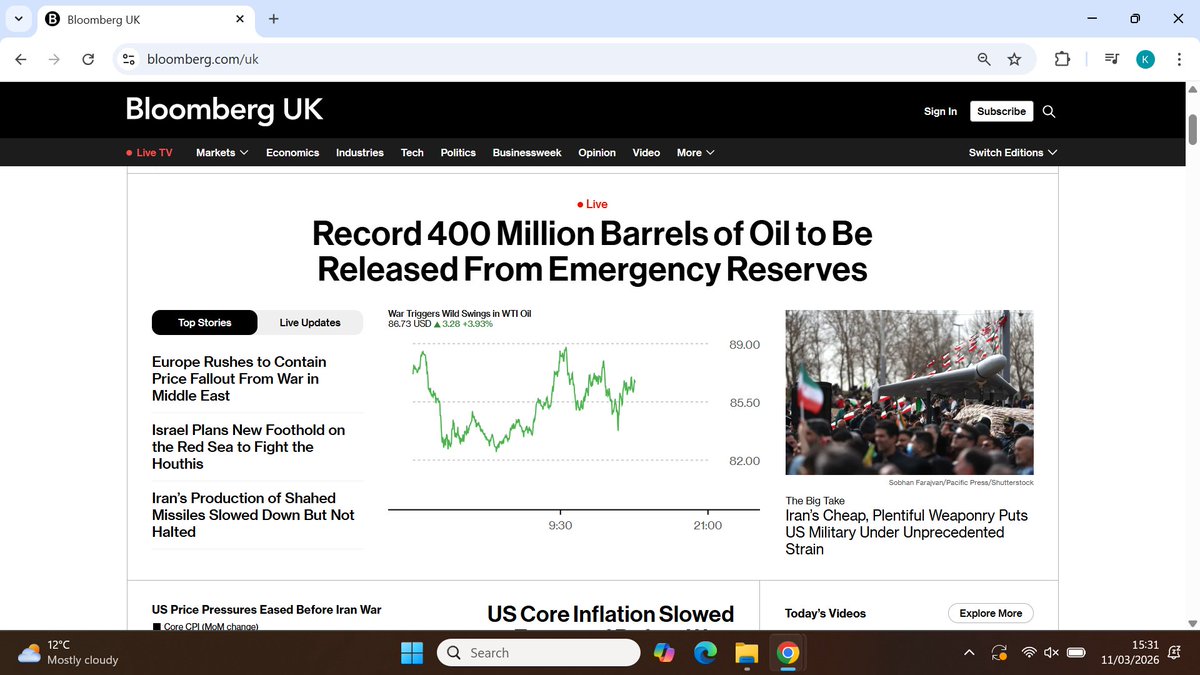1200x675 pixels.
Task: Switch to the Live Updates toggle
Action: click(310, 323)
